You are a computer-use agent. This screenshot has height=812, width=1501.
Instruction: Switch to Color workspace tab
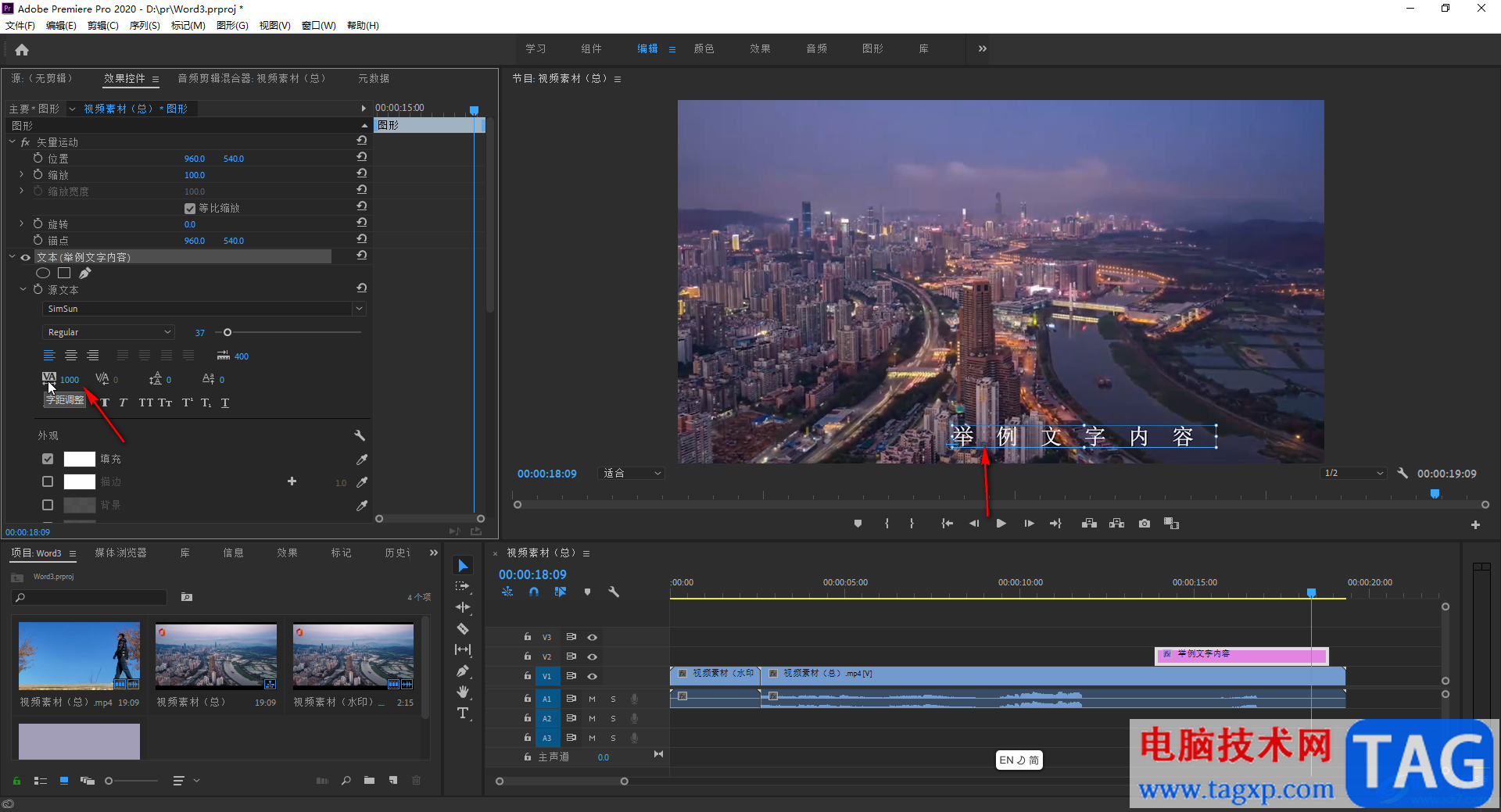pos(704,48)
